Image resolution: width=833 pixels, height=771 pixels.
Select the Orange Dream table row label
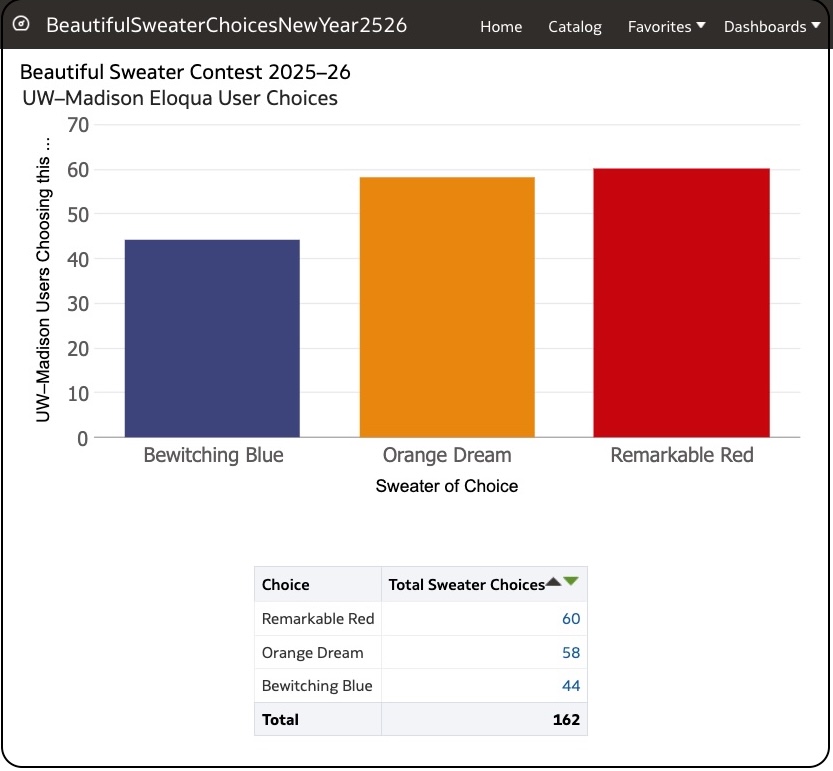click(x=313, y=653)
